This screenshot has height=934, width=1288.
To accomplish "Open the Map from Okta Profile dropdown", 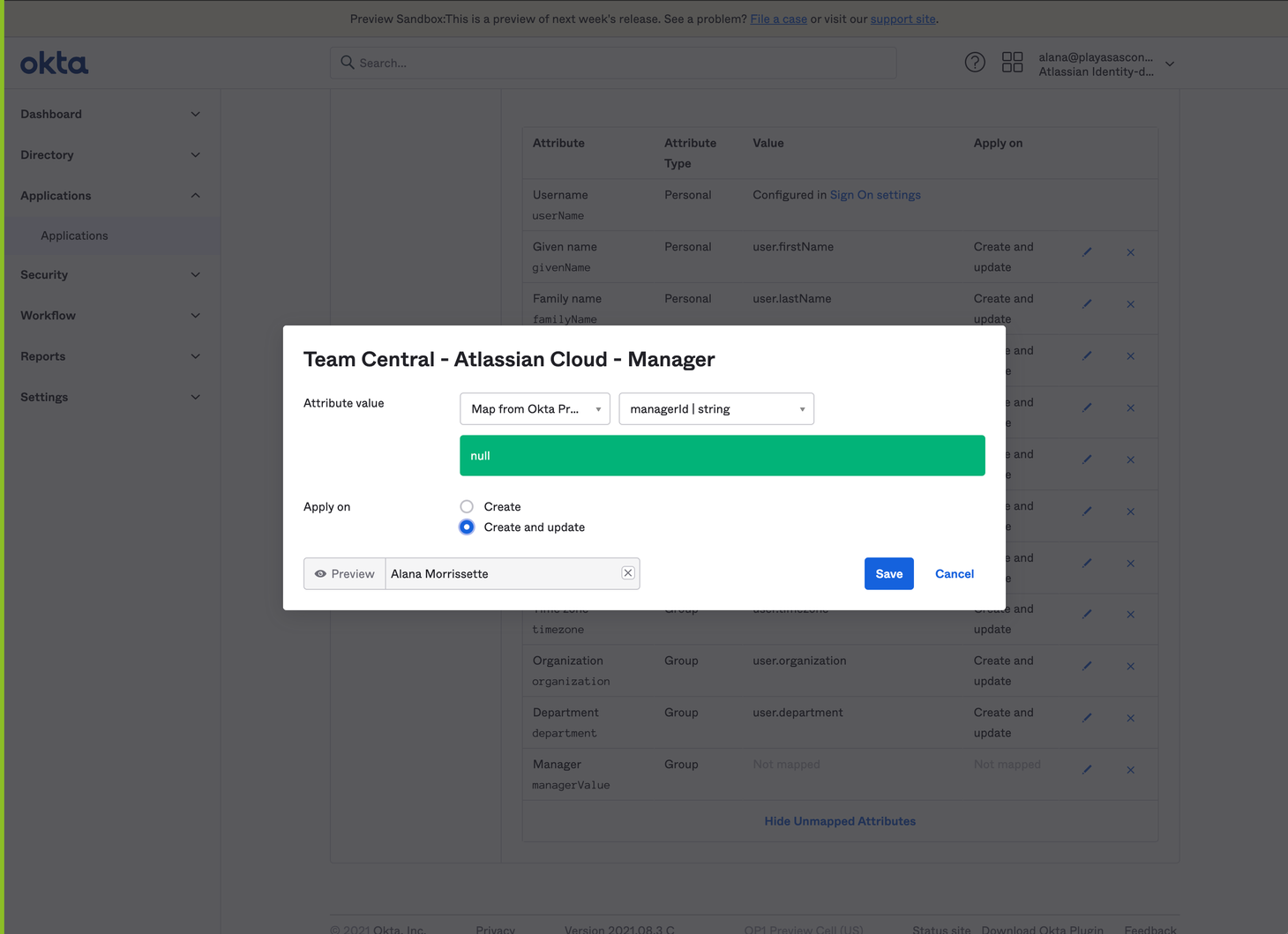I will point(535,409).
